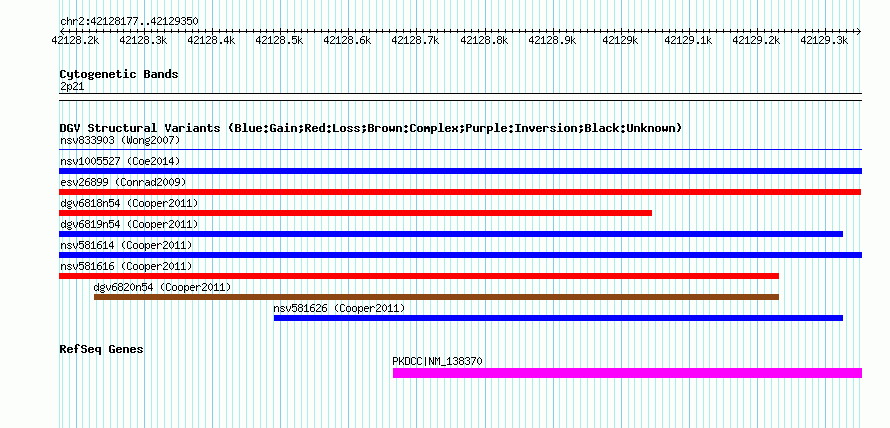Click the nsv833903 (Wong2007) variant label
This screenshot has height=428, width=890.
coord(120,140)
